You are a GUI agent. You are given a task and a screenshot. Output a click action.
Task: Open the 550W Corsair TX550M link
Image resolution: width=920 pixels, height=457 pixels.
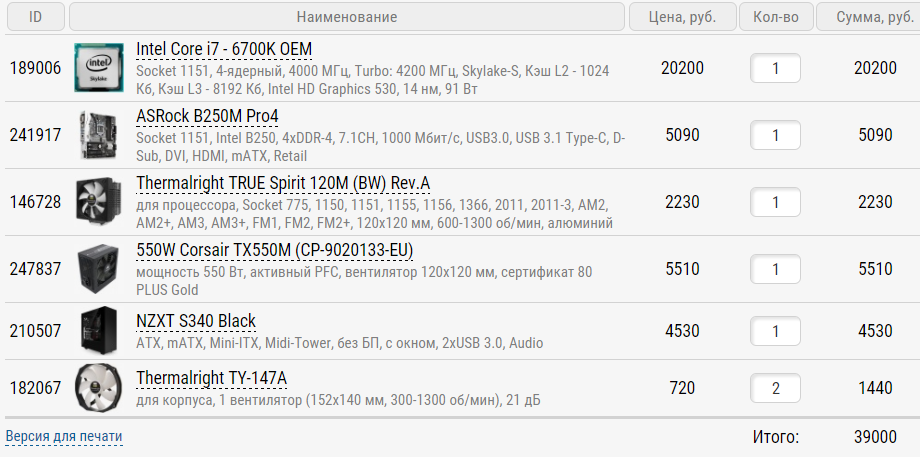[x=274, y=250]
